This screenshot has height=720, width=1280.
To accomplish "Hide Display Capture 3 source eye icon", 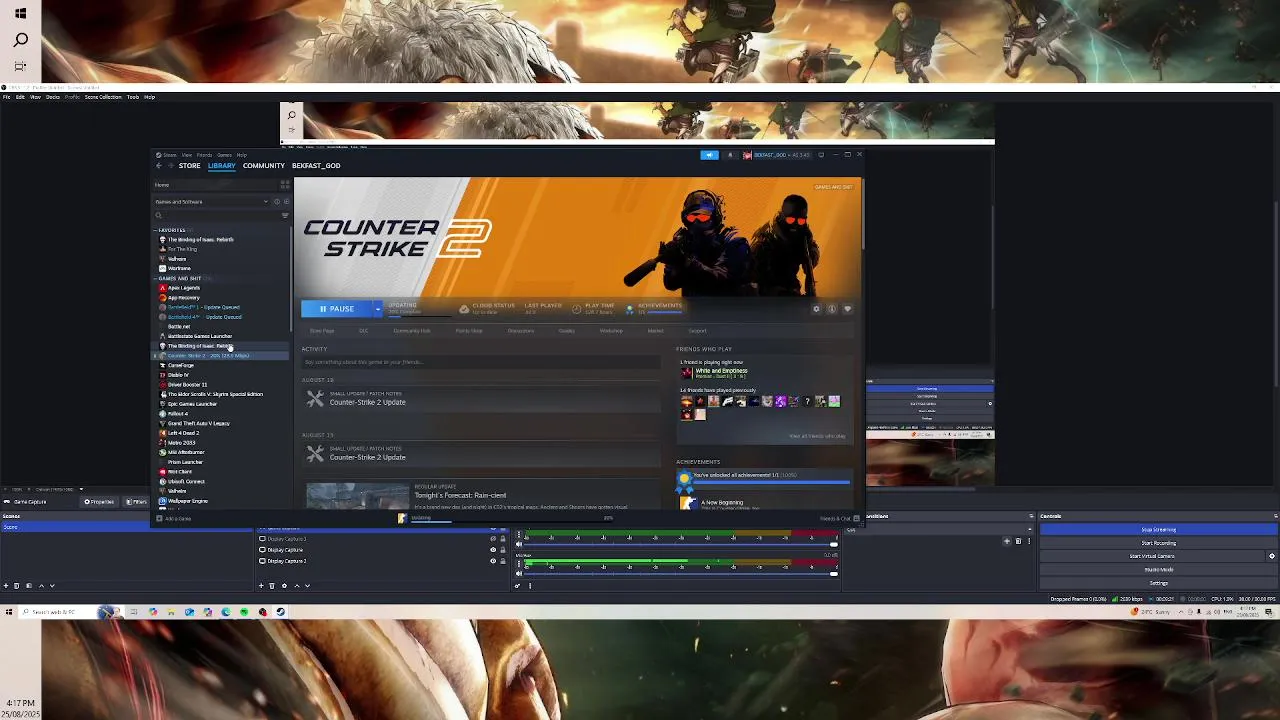I will tap(493, 539).
